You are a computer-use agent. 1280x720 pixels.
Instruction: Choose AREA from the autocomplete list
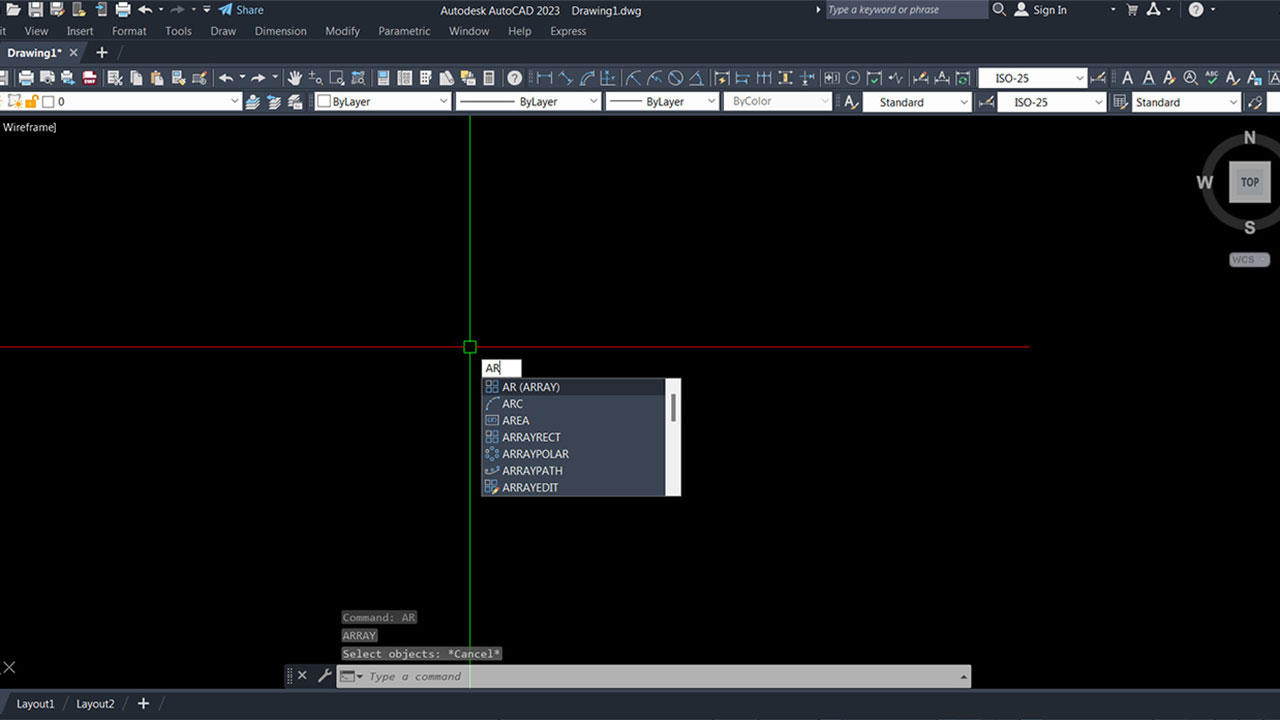coord(574,421)
